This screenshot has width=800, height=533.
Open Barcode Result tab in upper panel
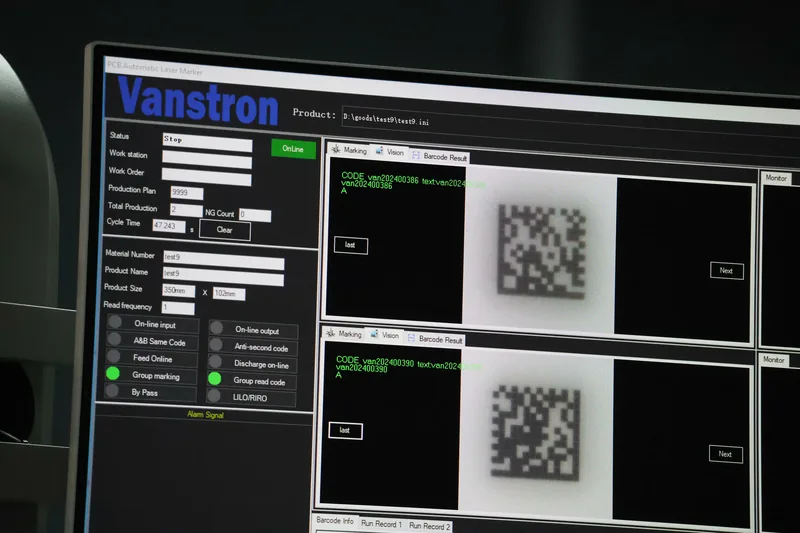pyautogui.click(x=439, y=157)
